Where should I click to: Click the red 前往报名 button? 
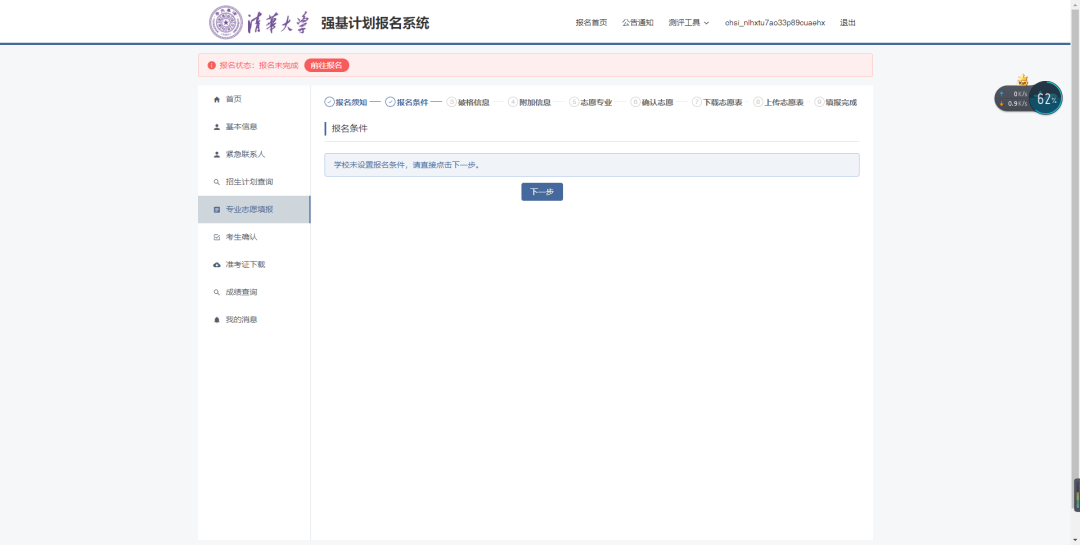coord(326,65)
